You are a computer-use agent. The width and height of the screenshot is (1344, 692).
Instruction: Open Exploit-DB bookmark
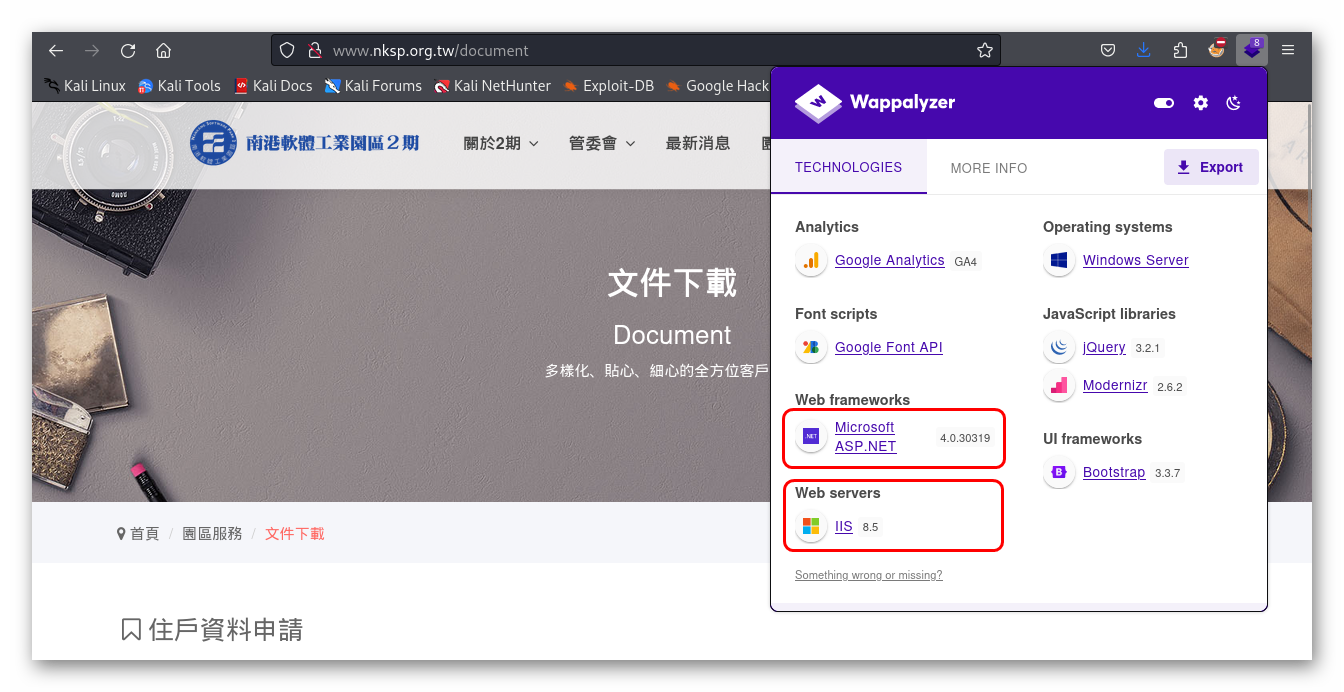[x=608, y=86]
